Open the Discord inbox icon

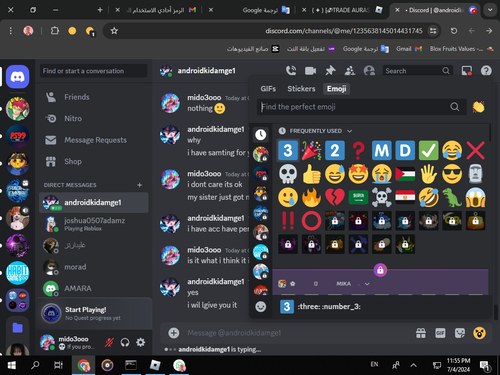point(466,71)
